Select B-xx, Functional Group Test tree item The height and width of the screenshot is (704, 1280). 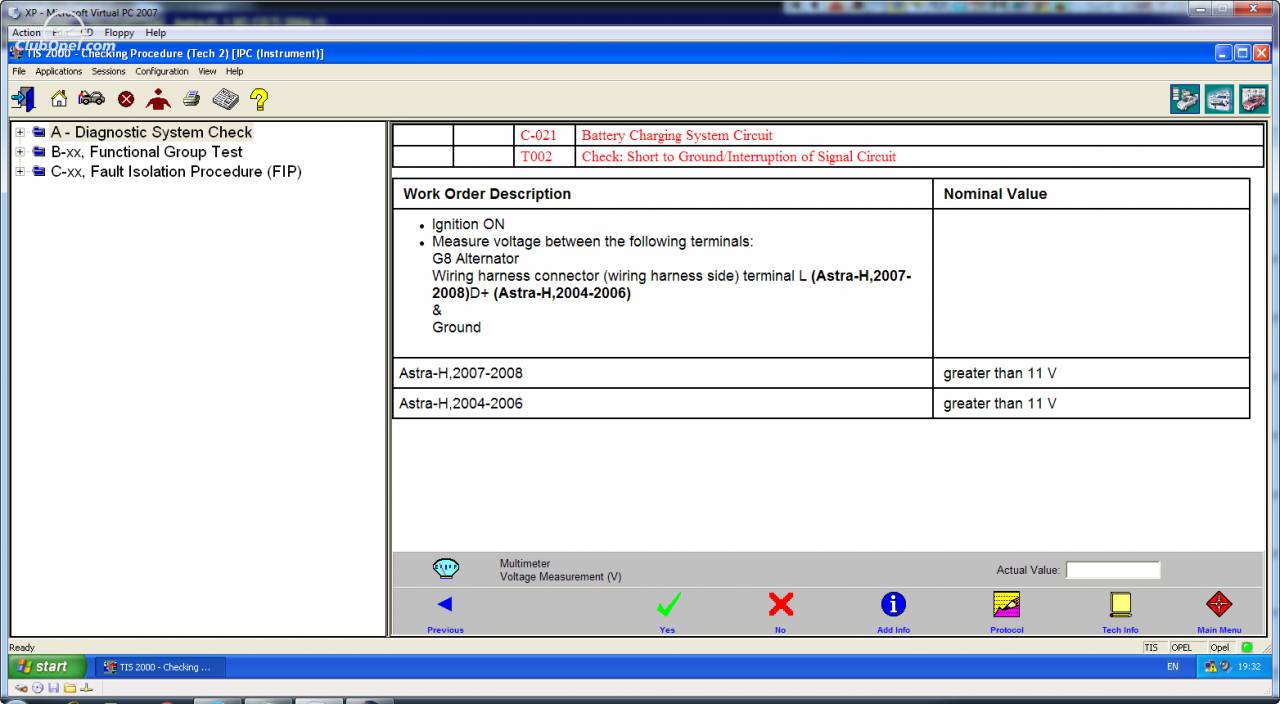click(147, 152)
